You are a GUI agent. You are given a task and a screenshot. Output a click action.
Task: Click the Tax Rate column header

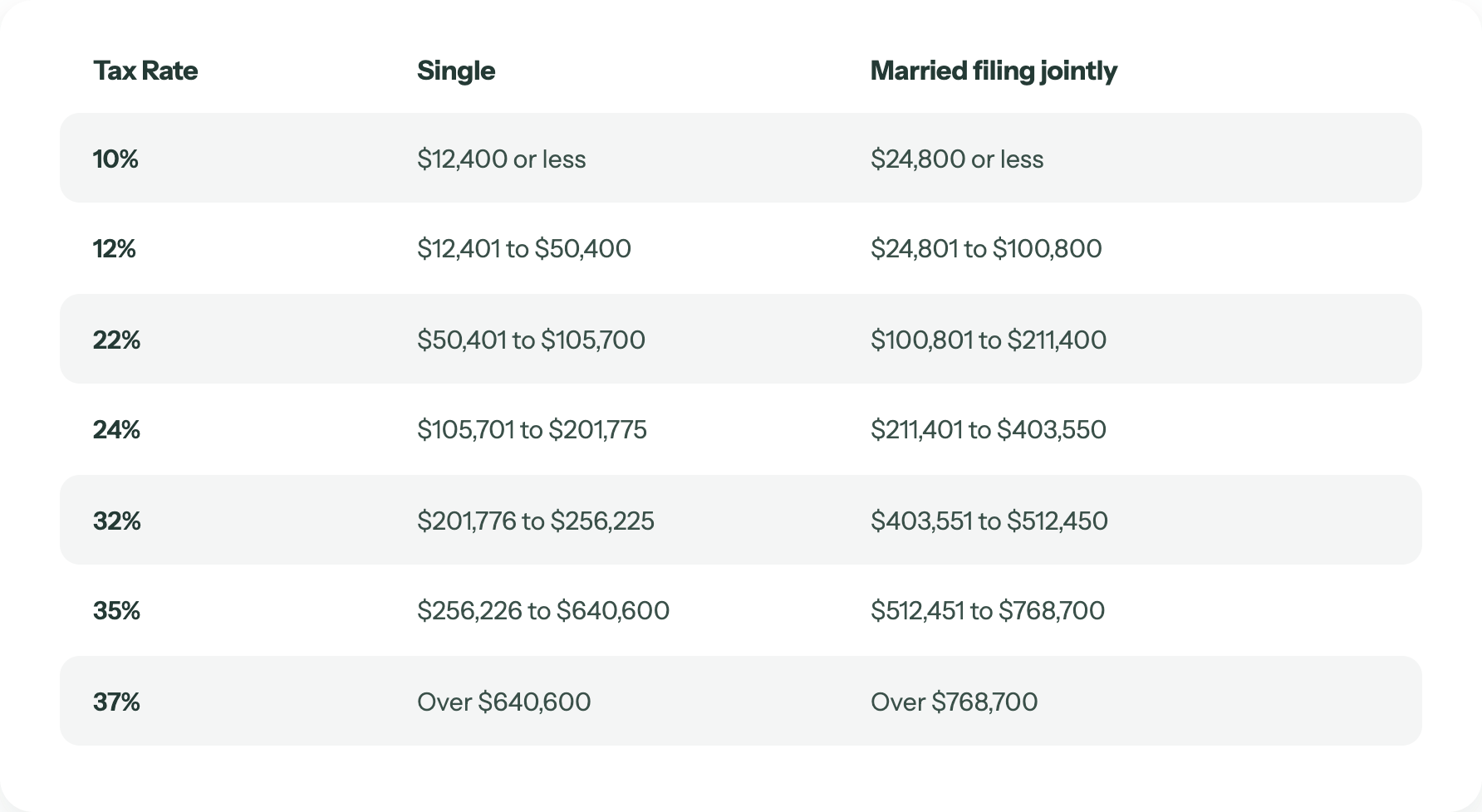click(145, 71)
